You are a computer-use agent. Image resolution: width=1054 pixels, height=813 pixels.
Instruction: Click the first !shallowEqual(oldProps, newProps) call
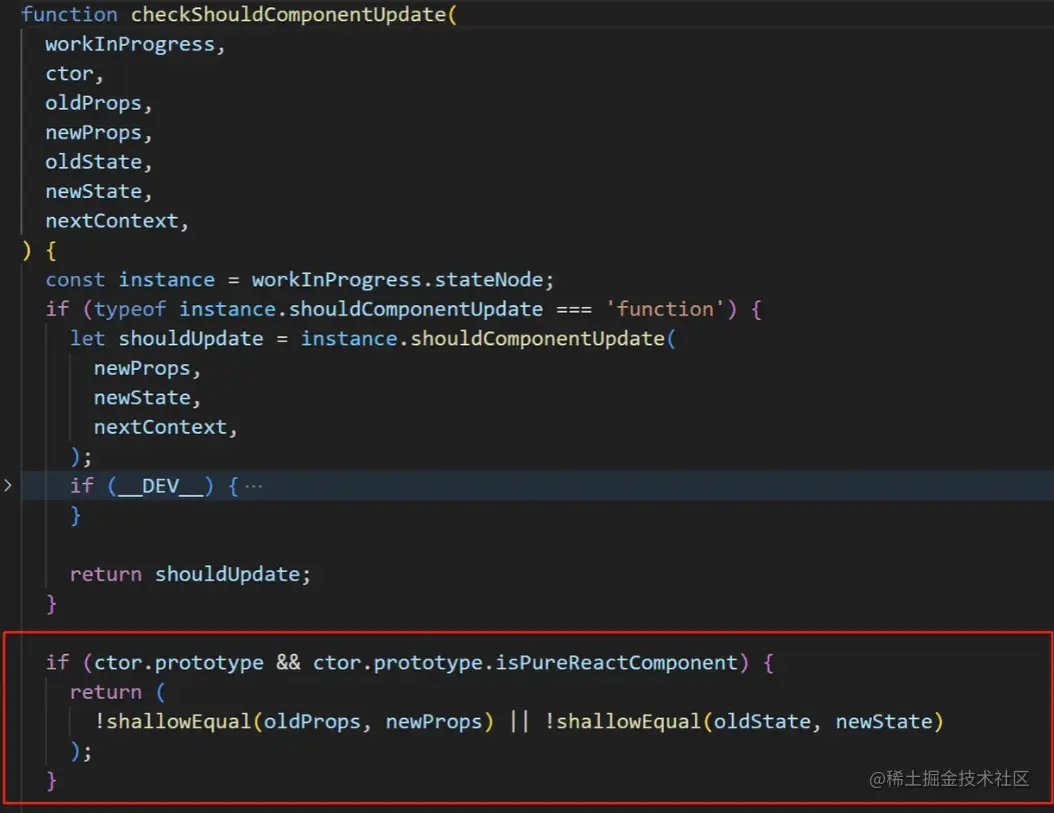tap(294, 722)
